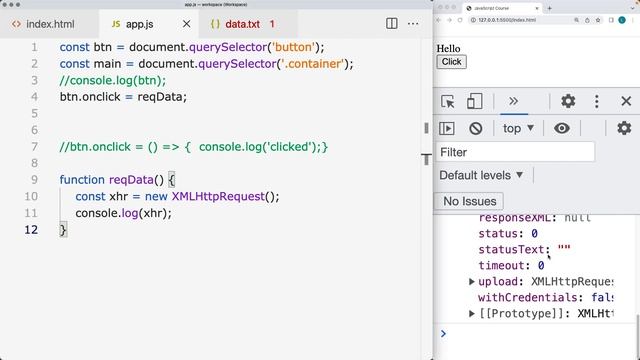This screenshot has height=360, width=640.
Task: Open the browser zoom magnifier icon
Action: point(576,20)
